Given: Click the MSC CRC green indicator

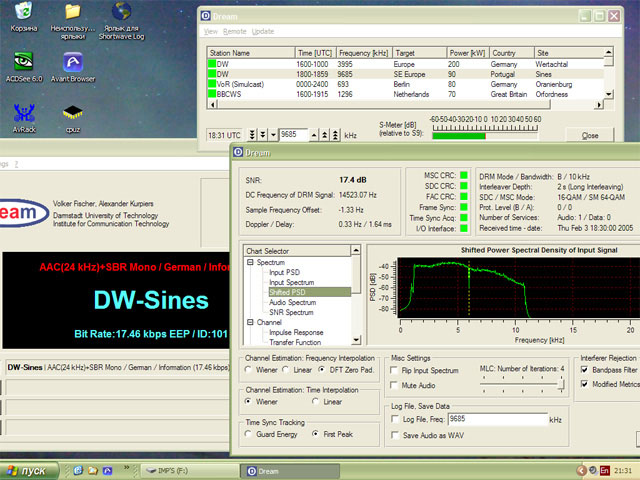Looking at the screenshot, I should click(x=464, y=175).
